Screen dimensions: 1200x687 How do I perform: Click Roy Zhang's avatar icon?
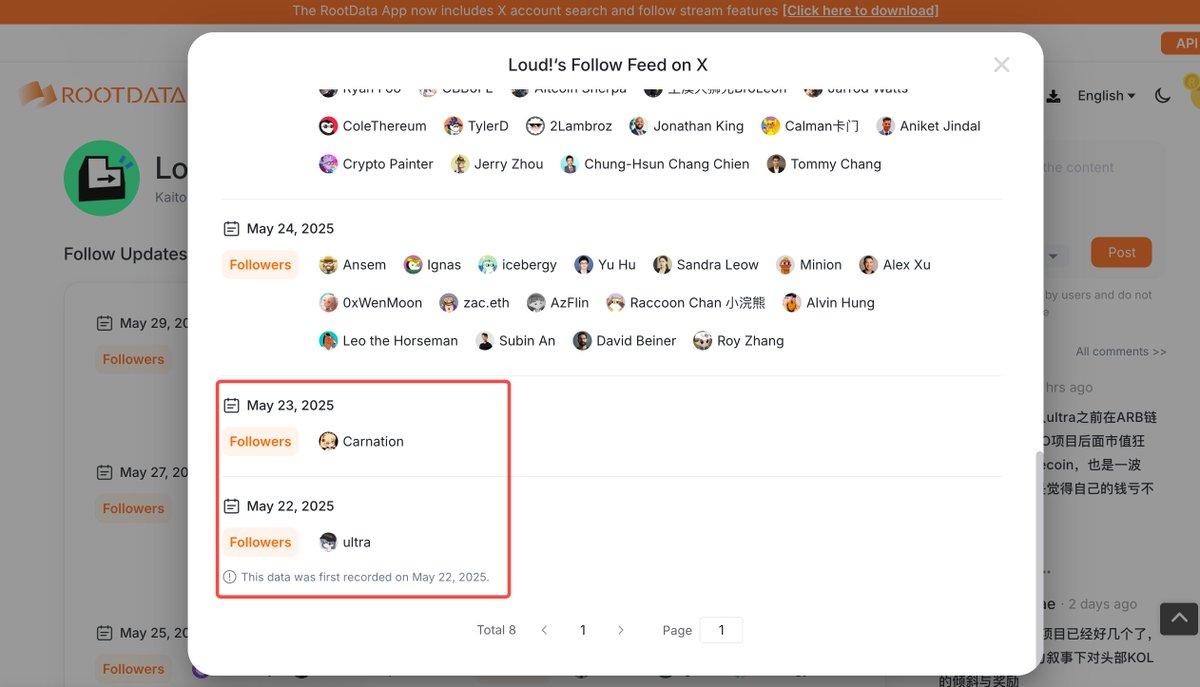702,341
